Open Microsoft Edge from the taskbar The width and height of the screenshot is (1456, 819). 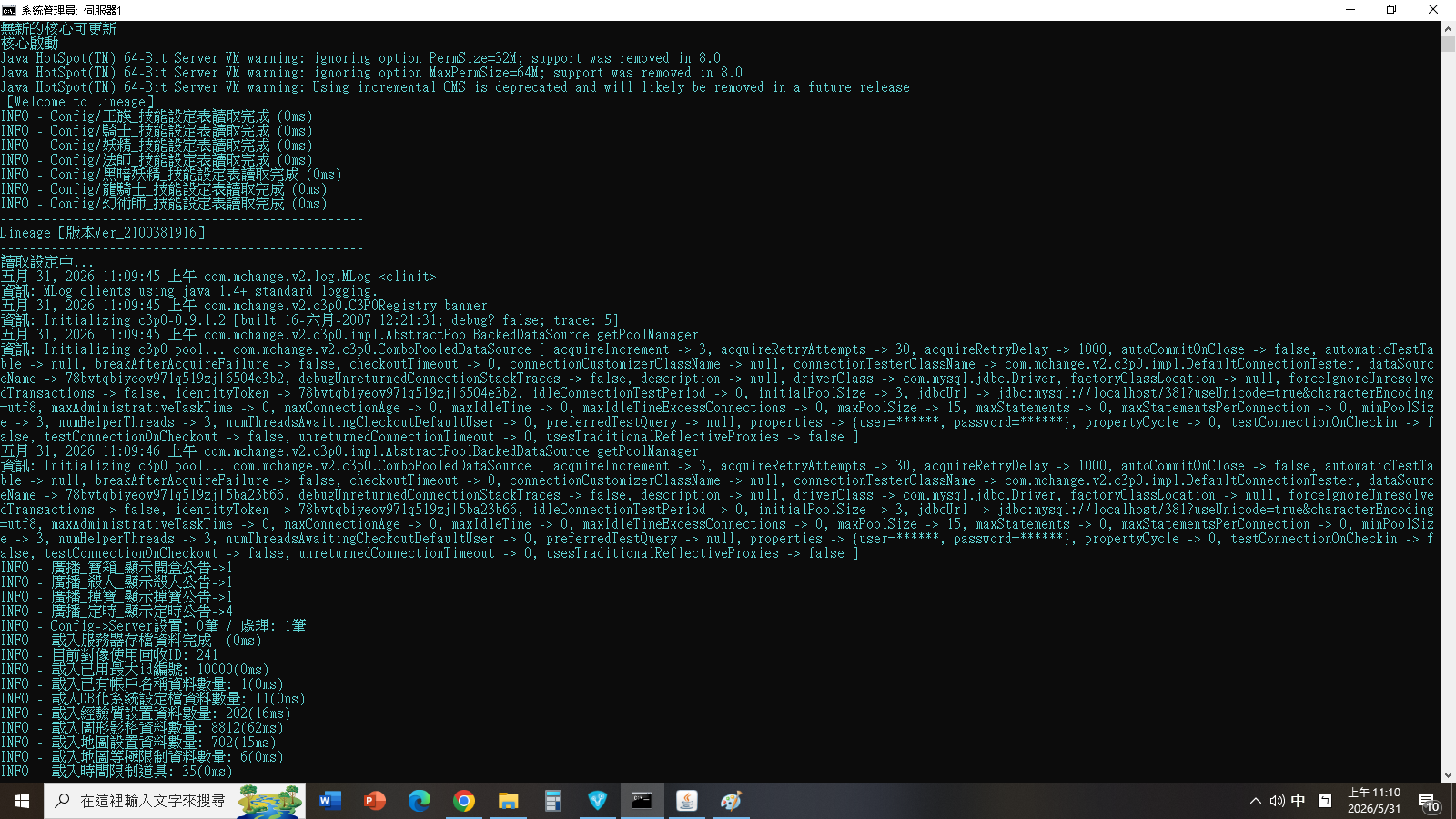coord(420,801)
